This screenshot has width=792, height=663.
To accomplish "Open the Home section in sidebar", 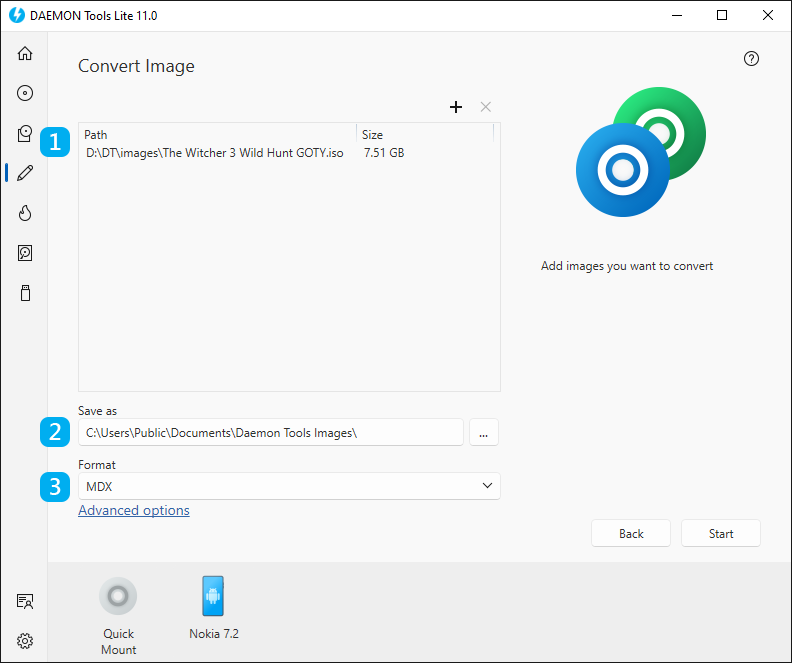I will 25,53.
